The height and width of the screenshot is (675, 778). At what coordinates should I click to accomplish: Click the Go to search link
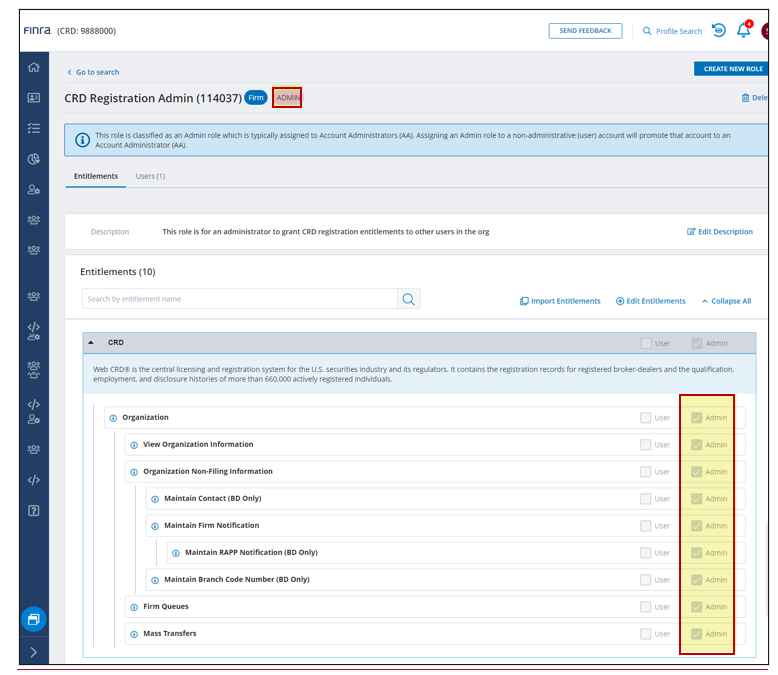coord(96,73)
